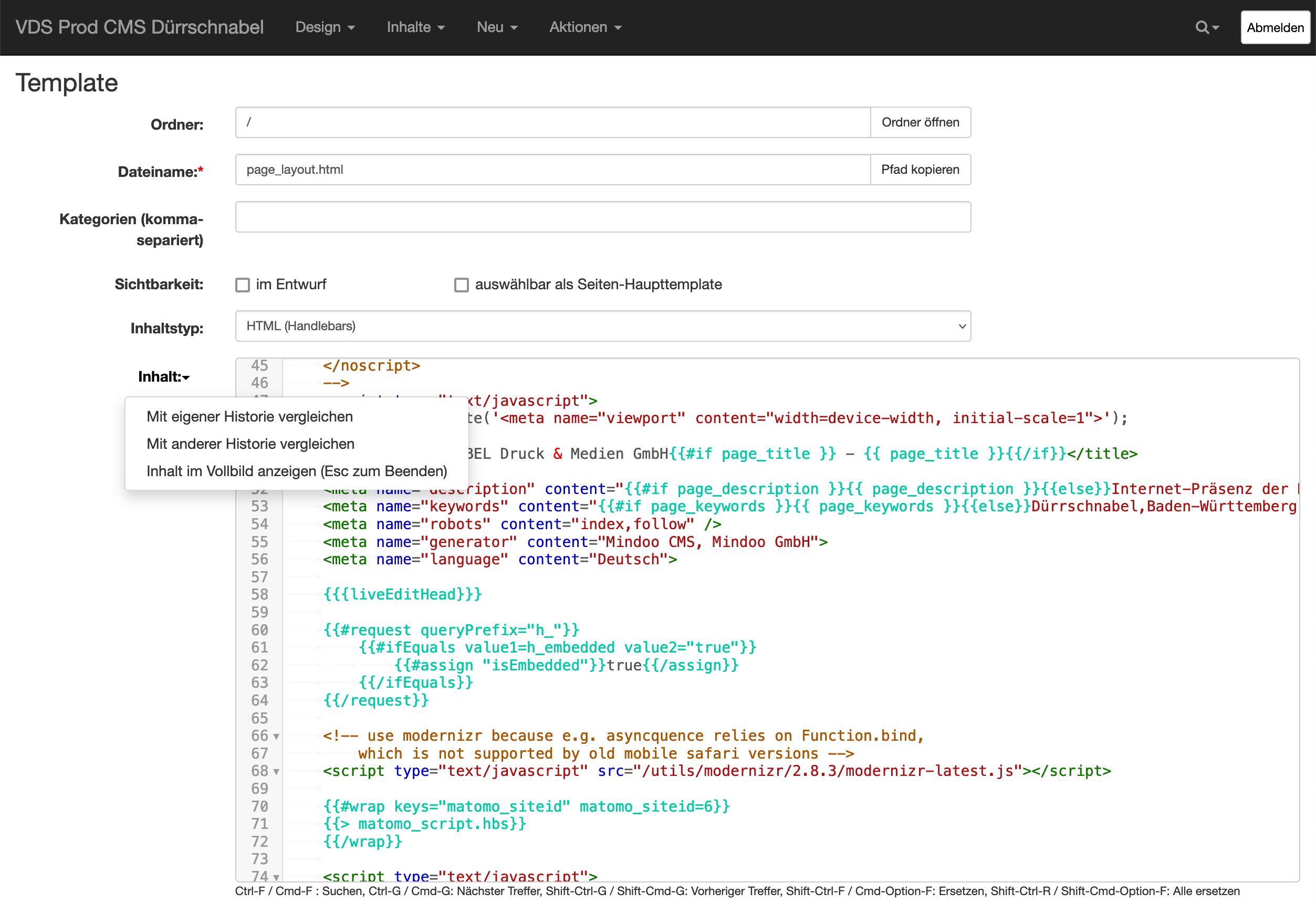Click the {{#wrap keys="matomo_siteid"}} line
This screenshot has height=904, width=1316.
[x=526, y=806]
